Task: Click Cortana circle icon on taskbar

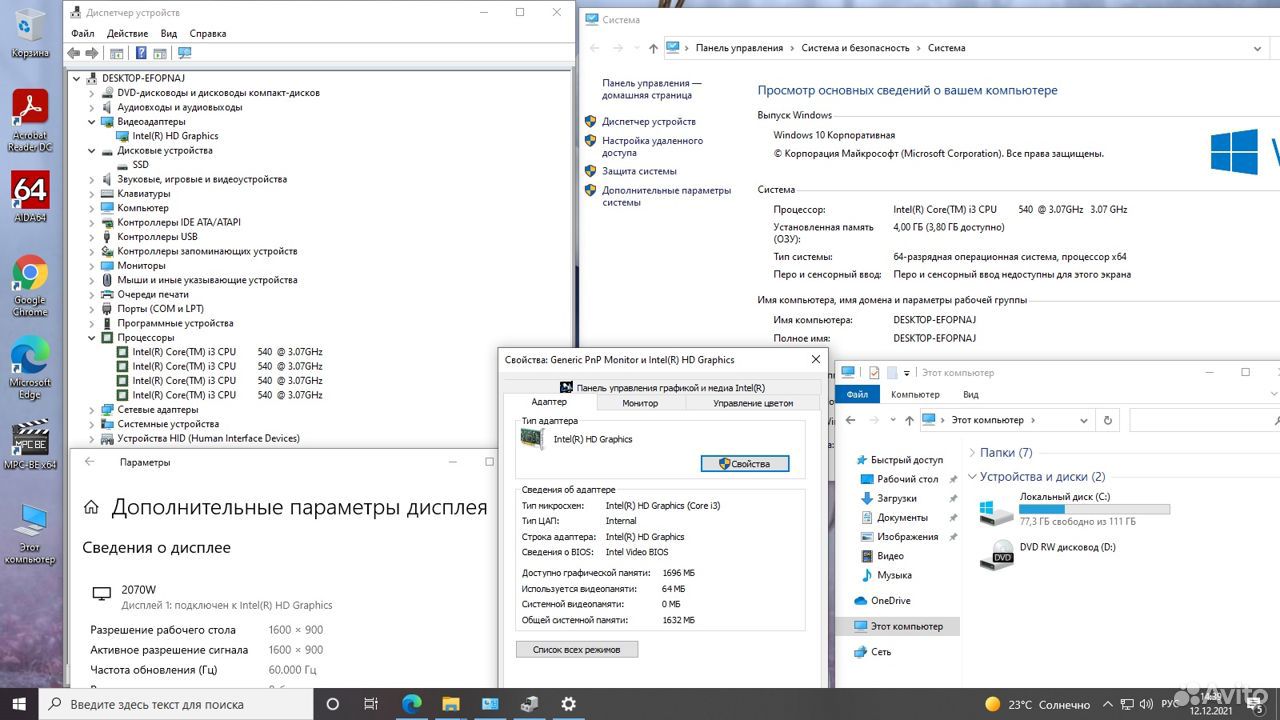Action: (x=333, y=704)
